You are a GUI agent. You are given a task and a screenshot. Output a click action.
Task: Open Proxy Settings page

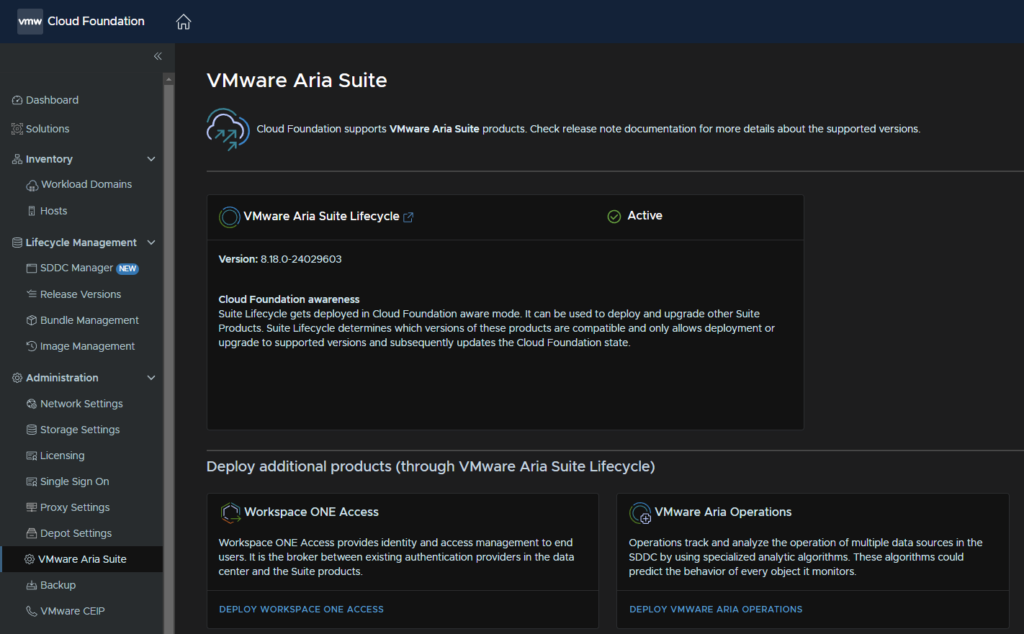pos(75,507)
